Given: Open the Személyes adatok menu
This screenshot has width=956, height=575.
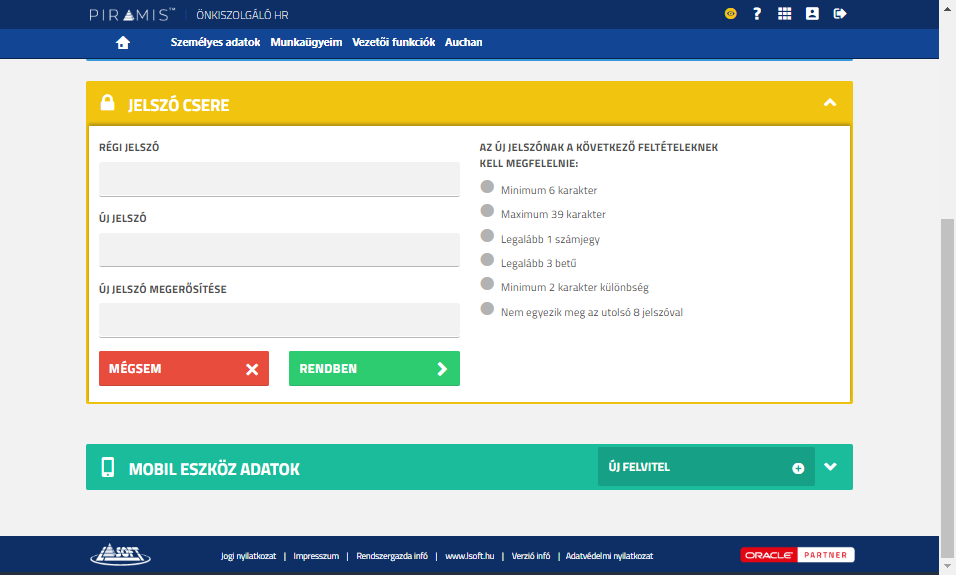Looking at the screenshot, I should coord(215,42).
